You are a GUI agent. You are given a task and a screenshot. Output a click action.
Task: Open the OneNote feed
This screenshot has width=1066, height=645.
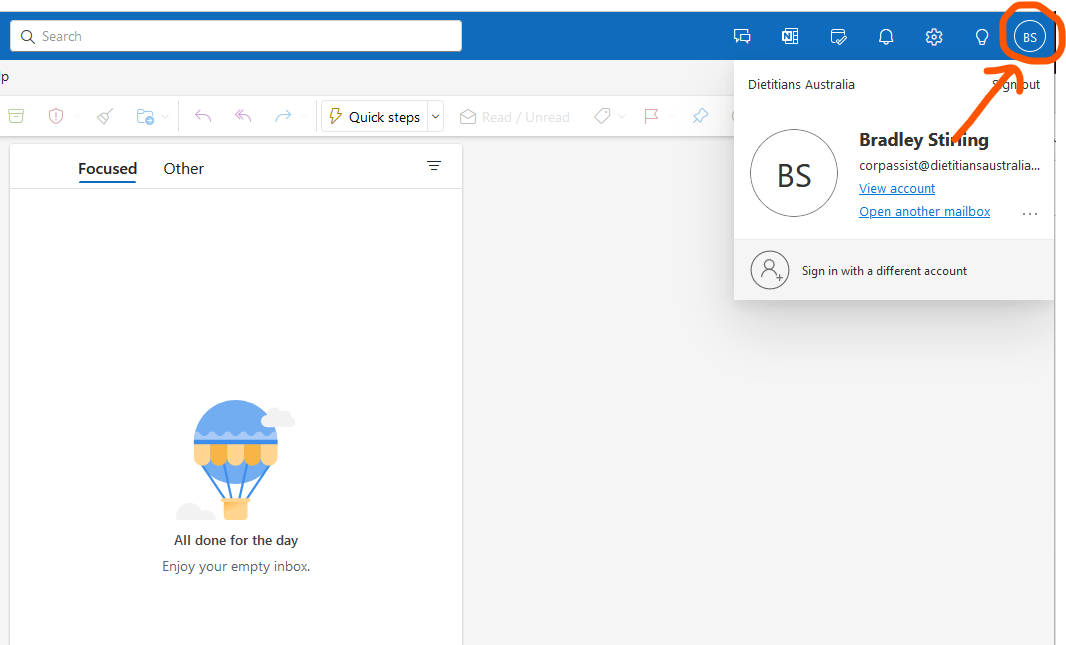790,36
